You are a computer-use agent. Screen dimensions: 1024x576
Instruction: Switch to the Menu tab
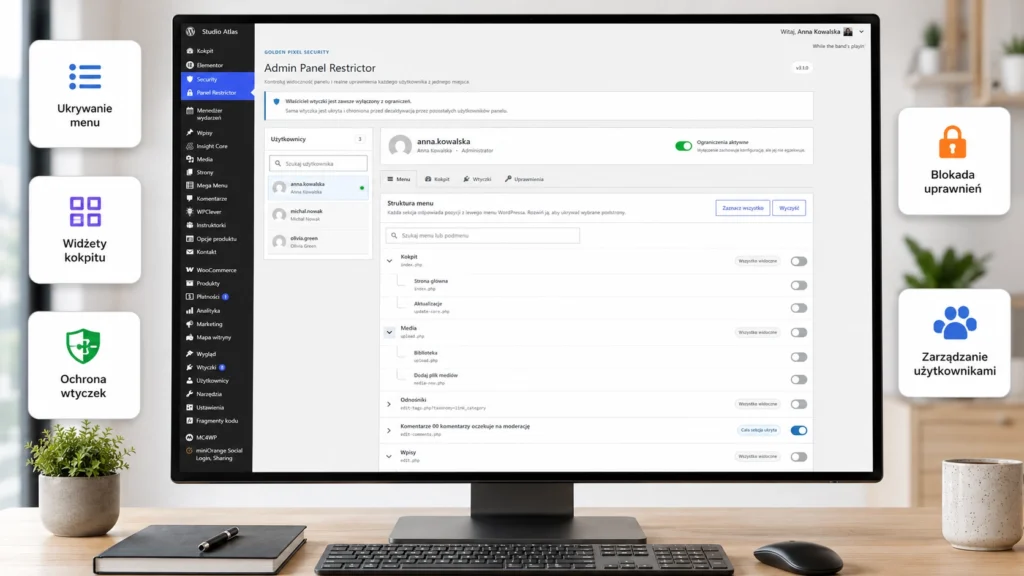coord(399,179)
